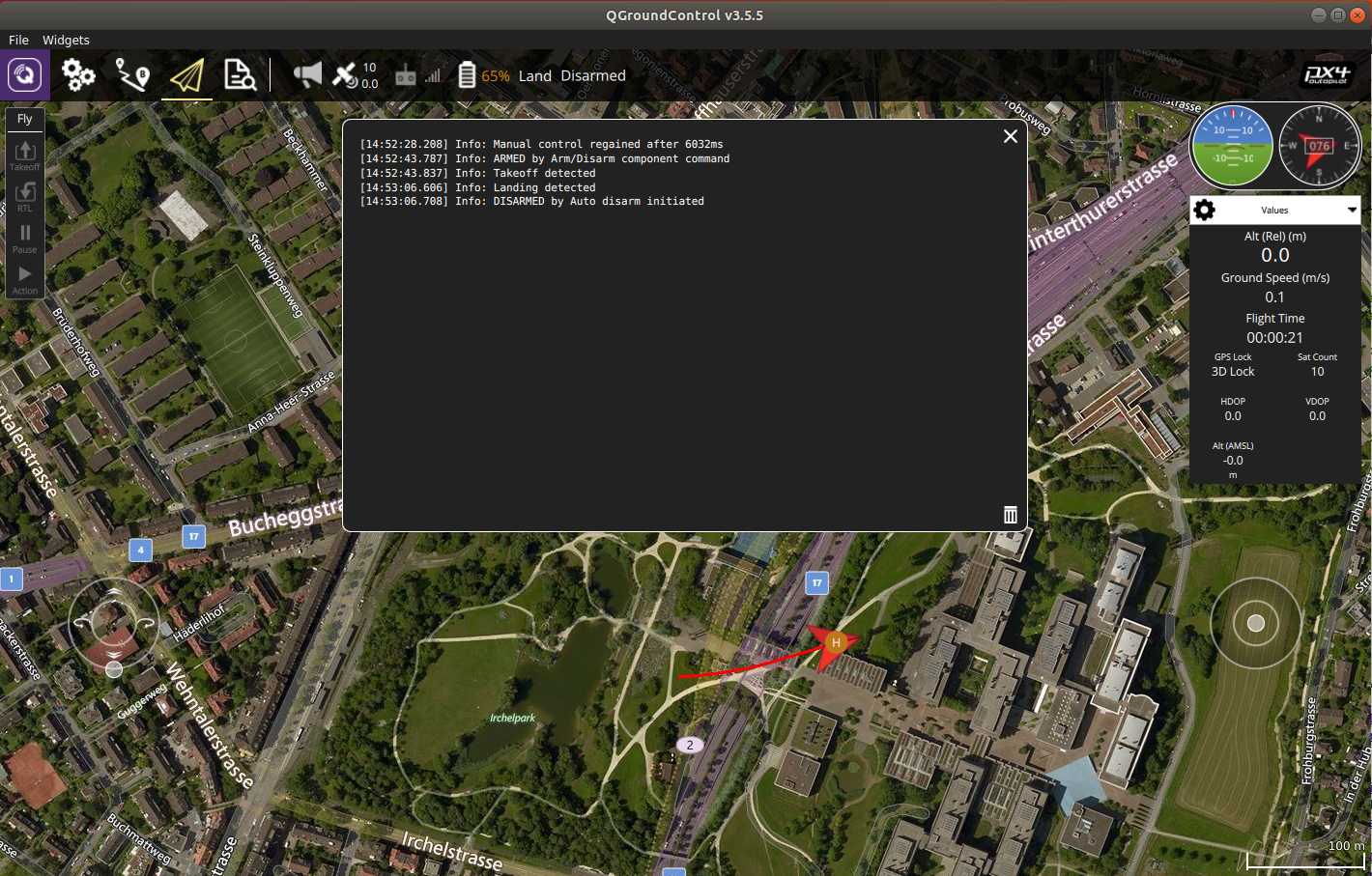
Task: Click the right virtual joystick thumb
Action: click(1256, 623)
